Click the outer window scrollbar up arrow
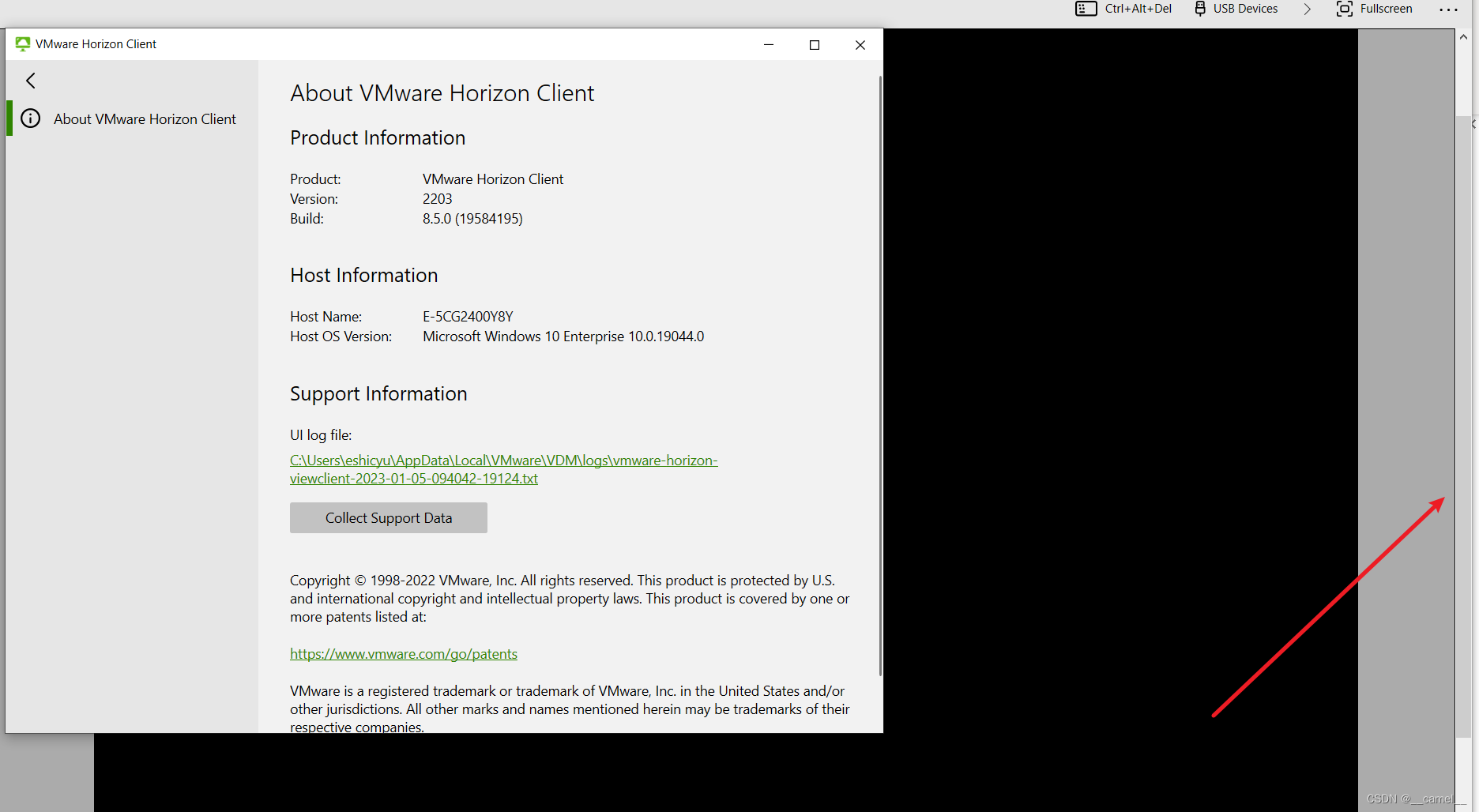Screen dimensions: 1479x812 coord(1463,36)
